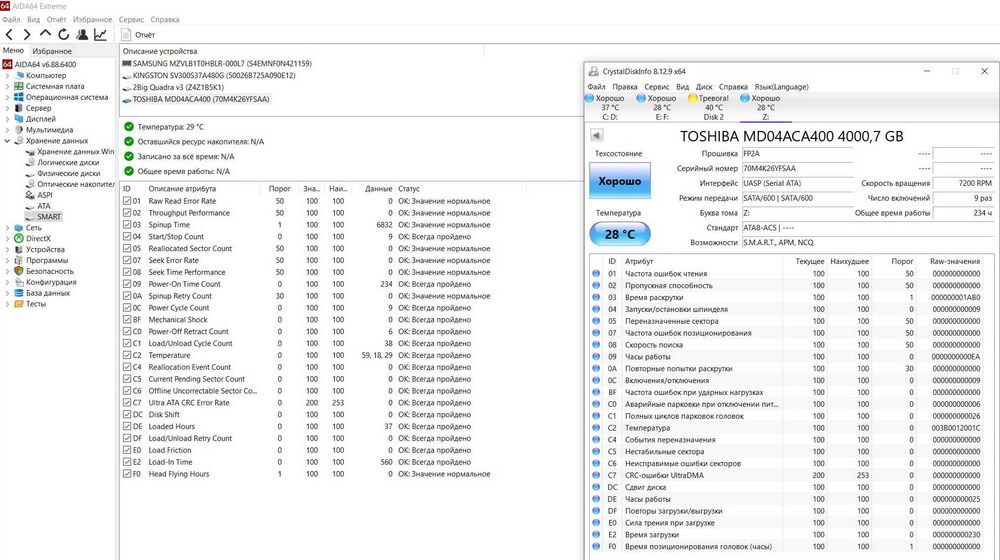Select the E: F: disk in CrystalDiskInfo
The image size is (1000, 560).
pyautogui.click(x=657, y=107)
